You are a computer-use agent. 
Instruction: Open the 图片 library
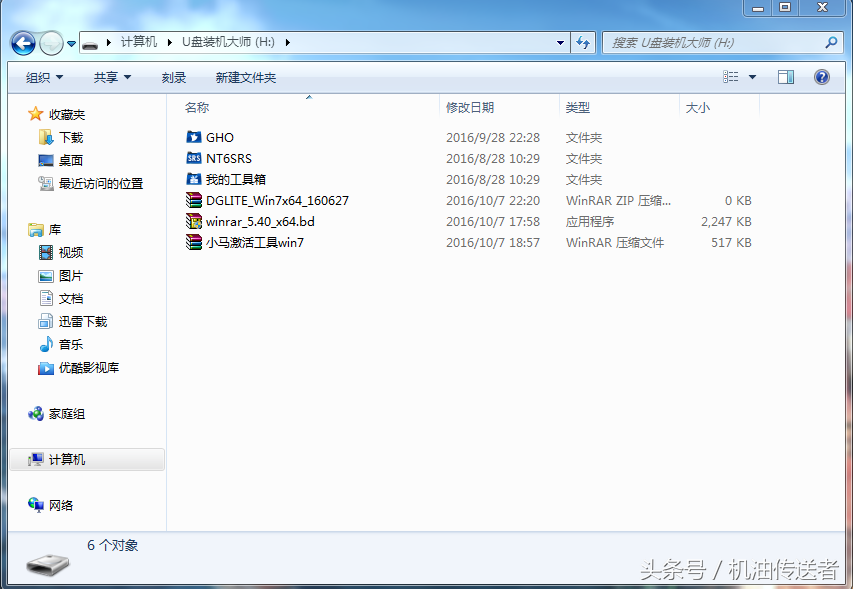71,276
